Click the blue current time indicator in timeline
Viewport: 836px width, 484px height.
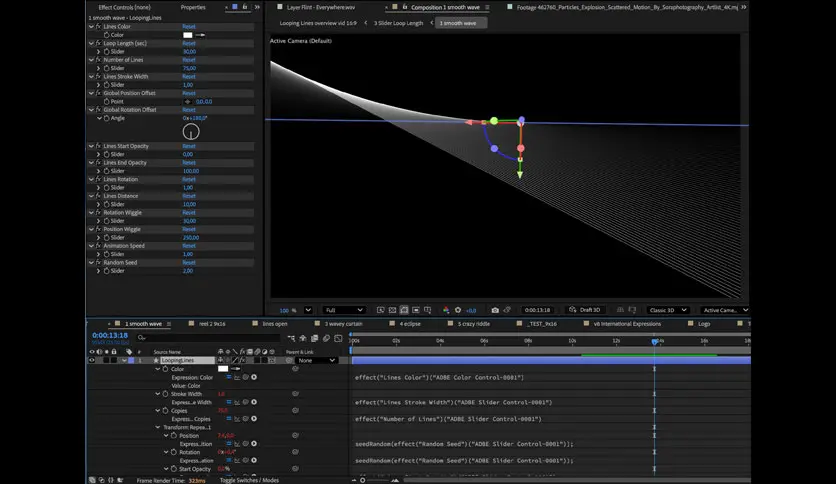[654, 341]
